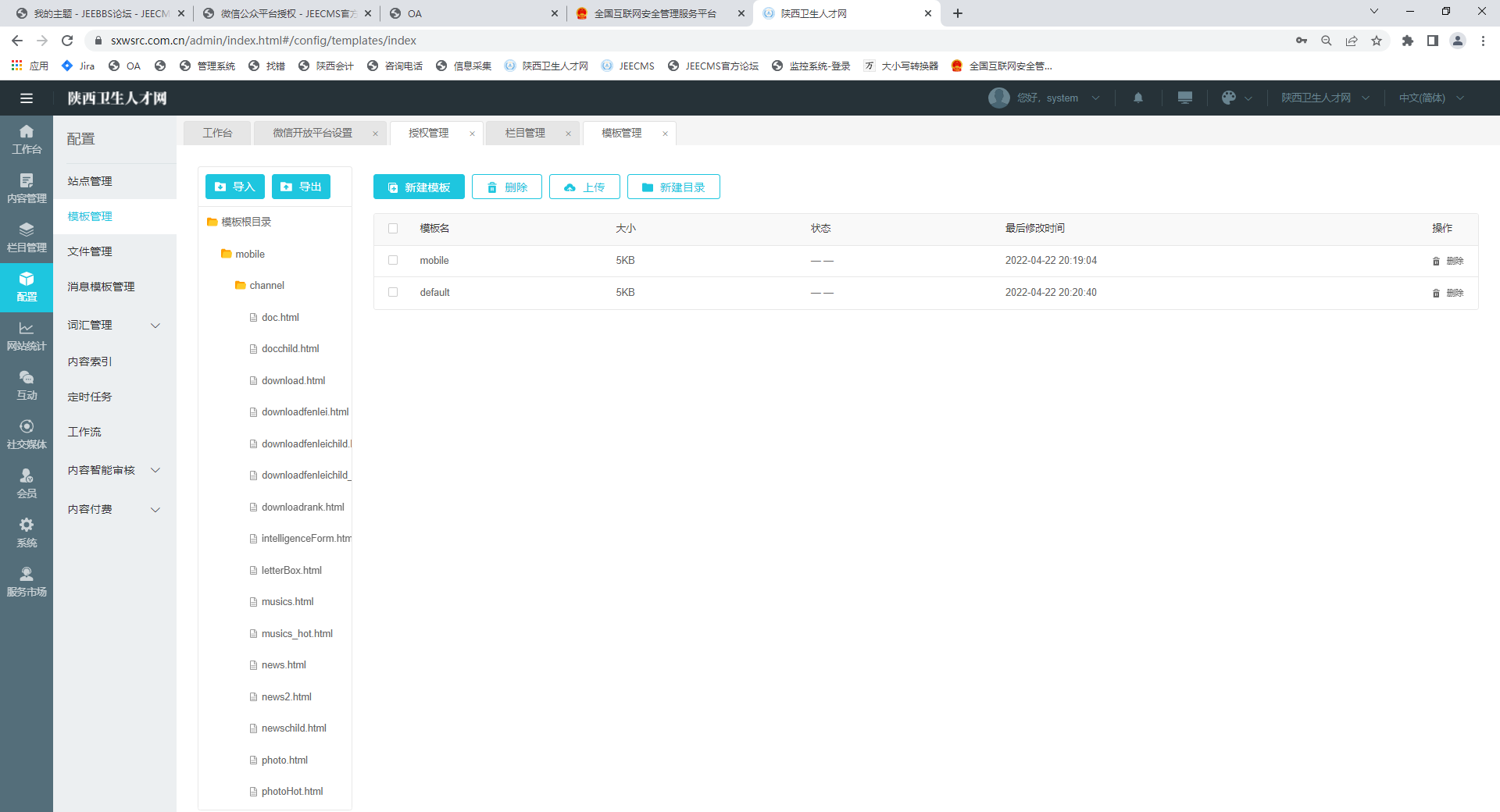Screen dimensions: 1500x812
Task: Check the mobile row checkbox
Action: pyautogui.click(x=393, y=261)
